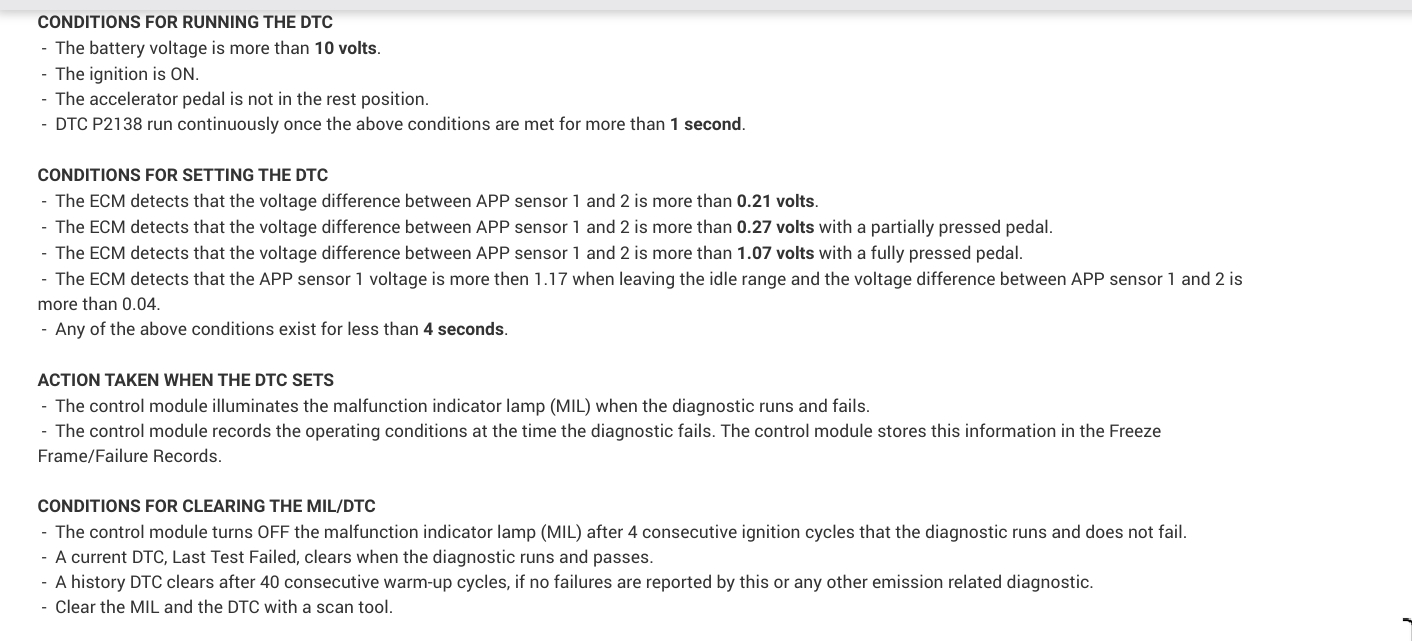Click the bold "10 volts" battery value
1412x641 pixels.
pos(346,48)
